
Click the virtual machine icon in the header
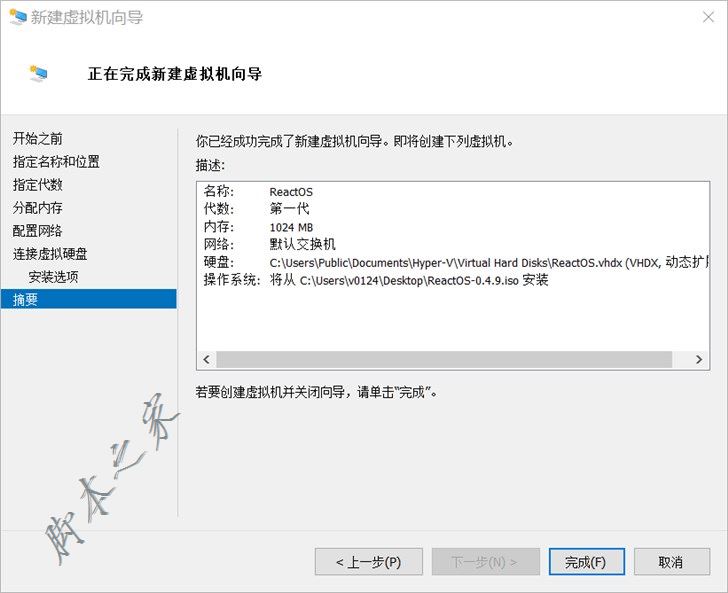point(39,74)
